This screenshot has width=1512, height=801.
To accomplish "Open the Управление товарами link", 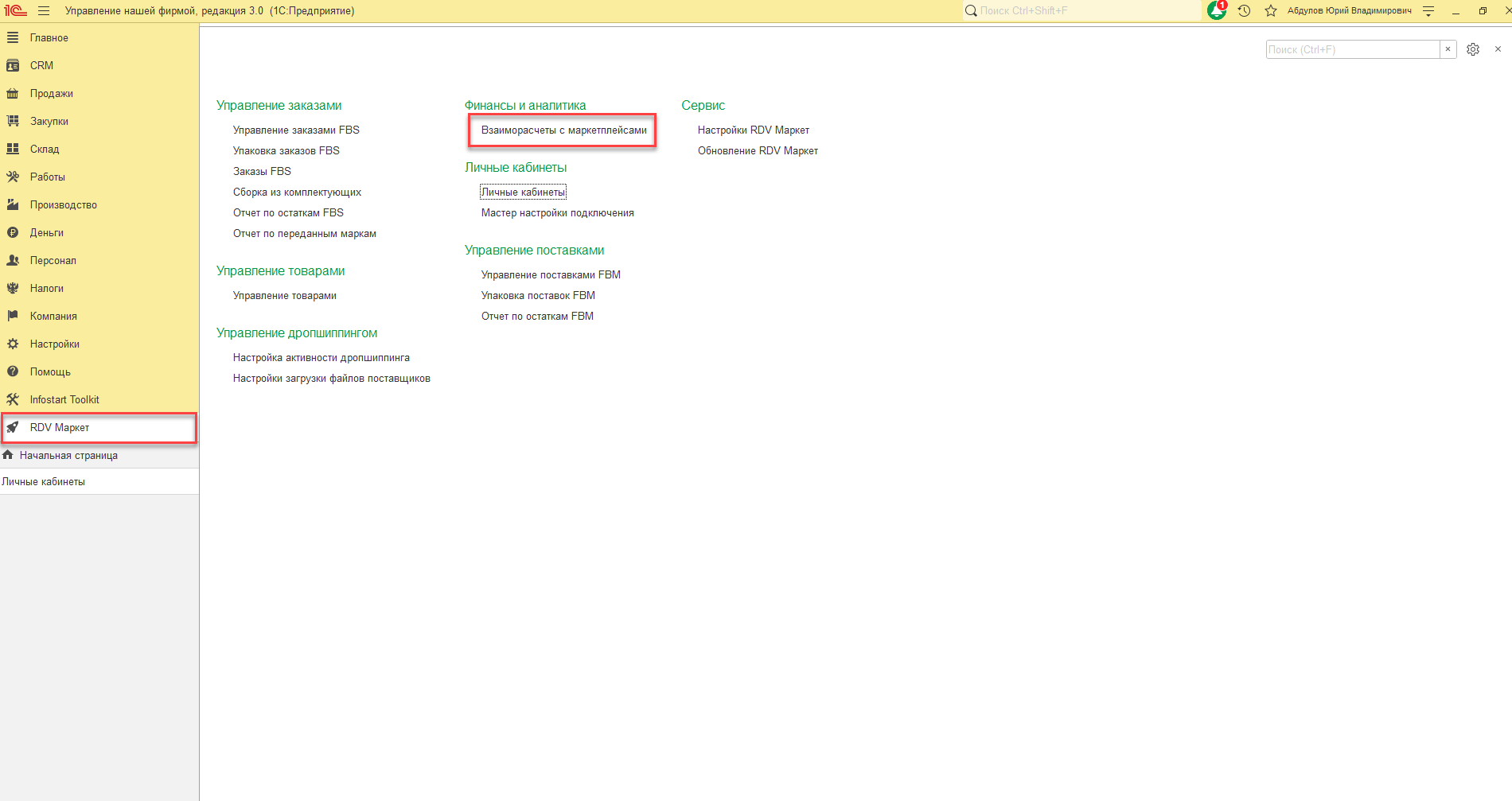I will click(x=285, y=295).
